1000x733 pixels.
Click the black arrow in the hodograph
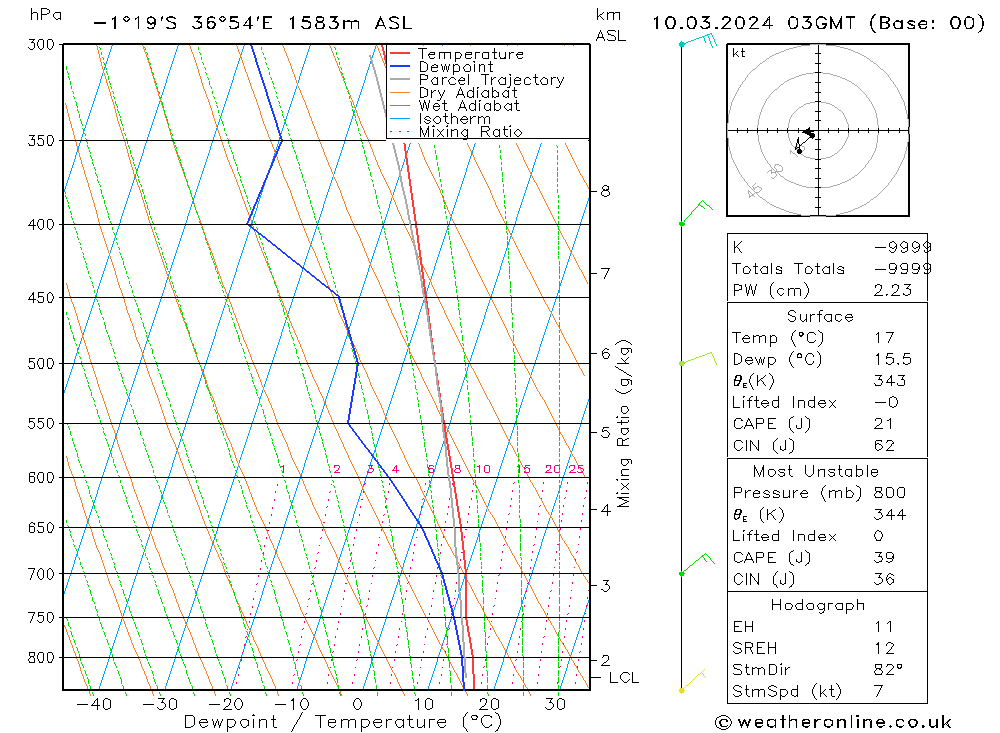pyautogui.click(x=808, y=133)
